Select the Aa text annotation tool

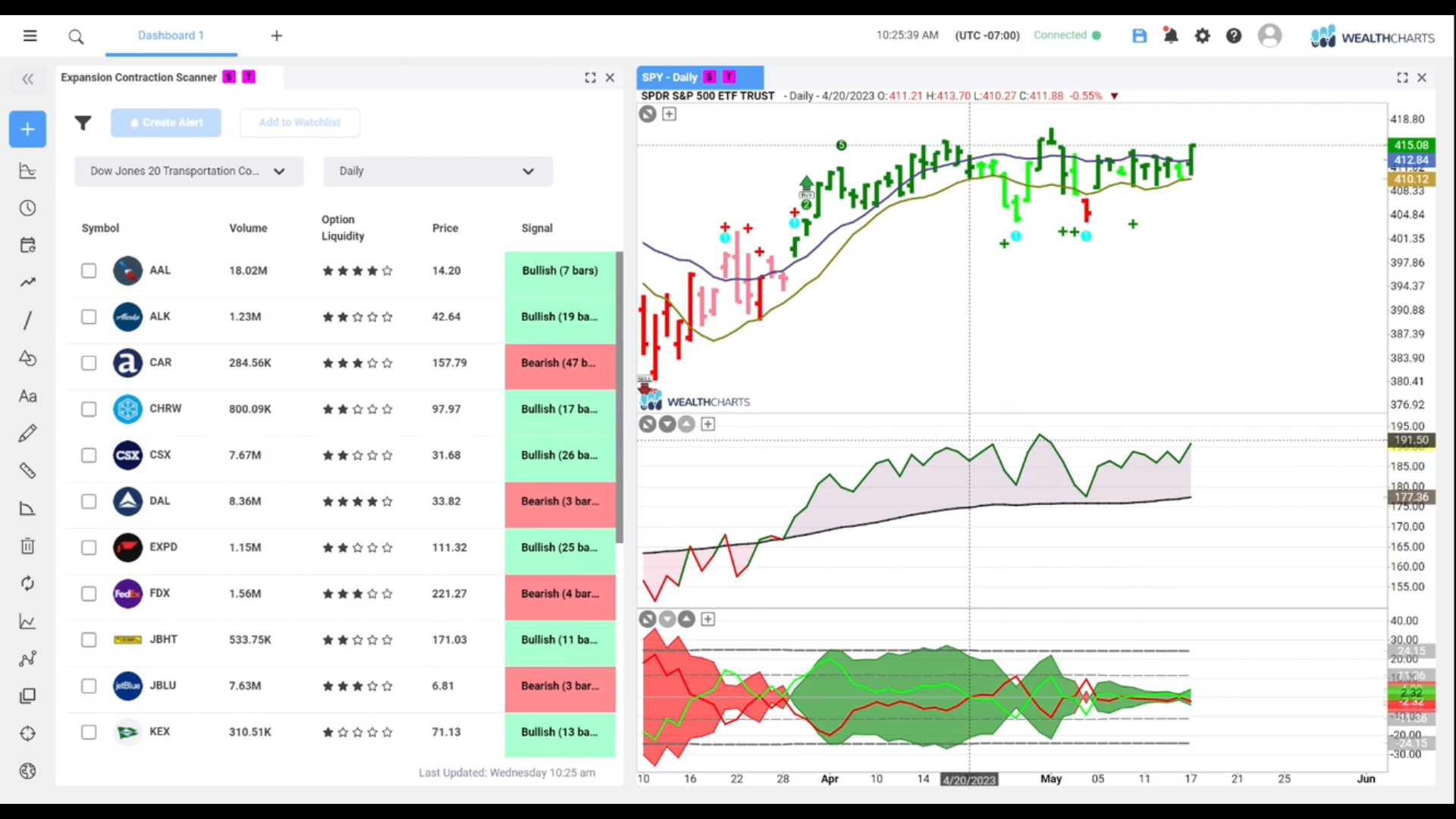(27, 396)
